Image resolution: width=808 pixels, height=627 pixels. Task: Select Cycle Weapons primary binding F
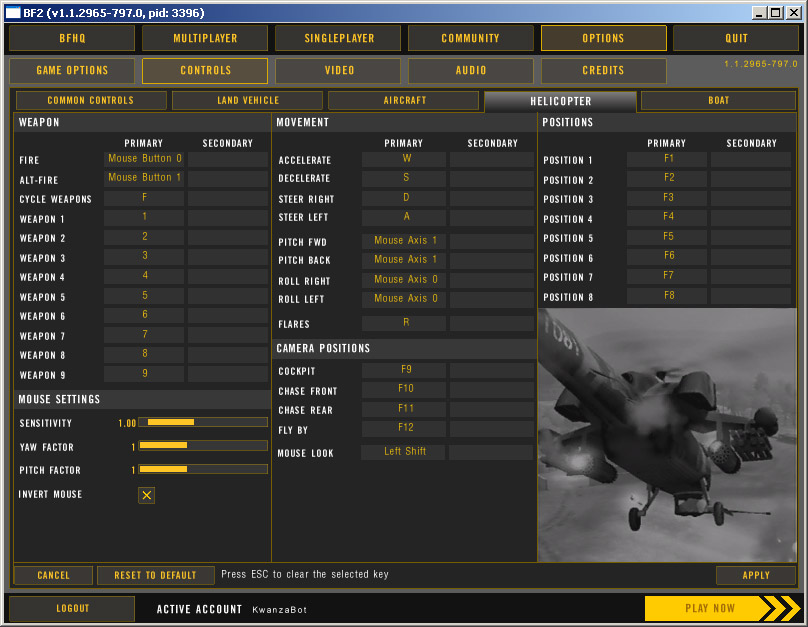click(144, 198)
